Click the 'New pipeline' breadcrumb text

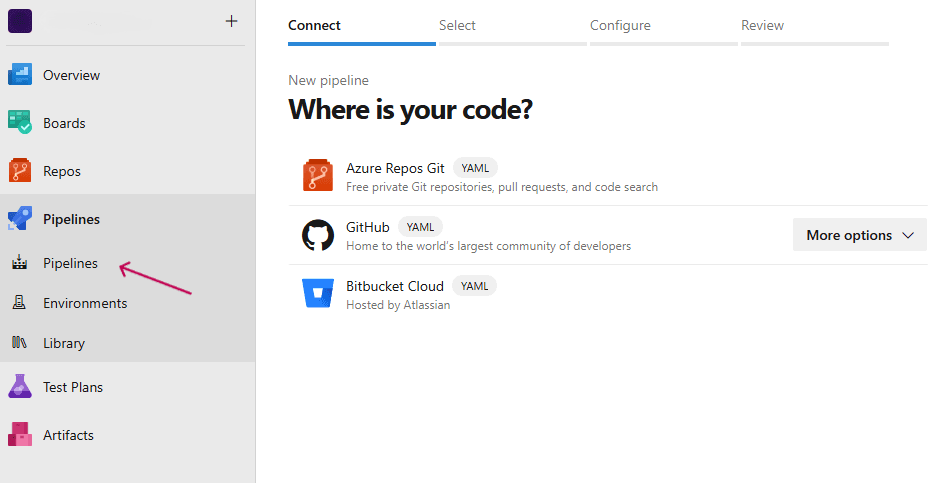point(328,80)
